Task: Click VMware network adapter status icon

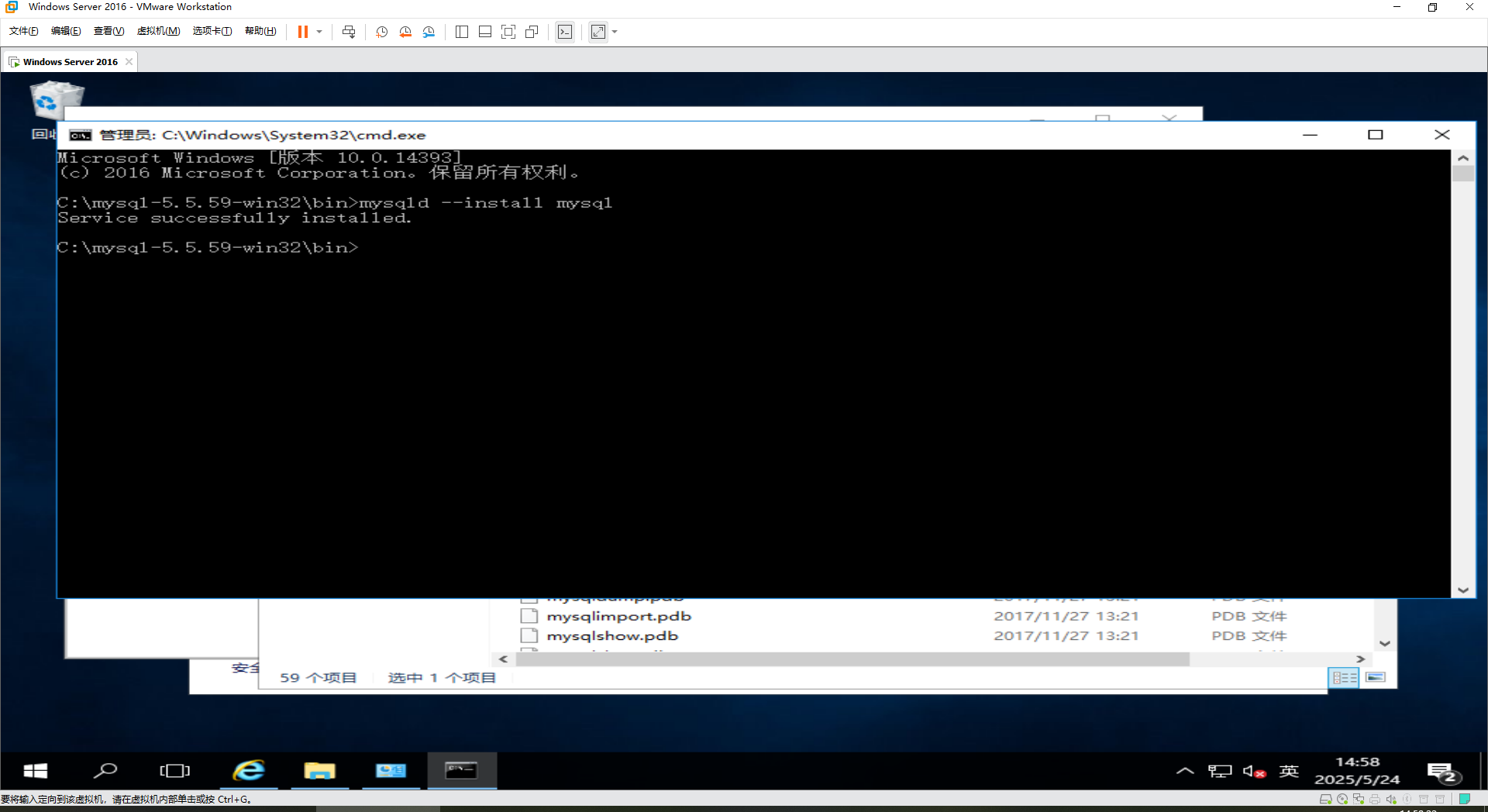Action: click(x=1359, y=799)
